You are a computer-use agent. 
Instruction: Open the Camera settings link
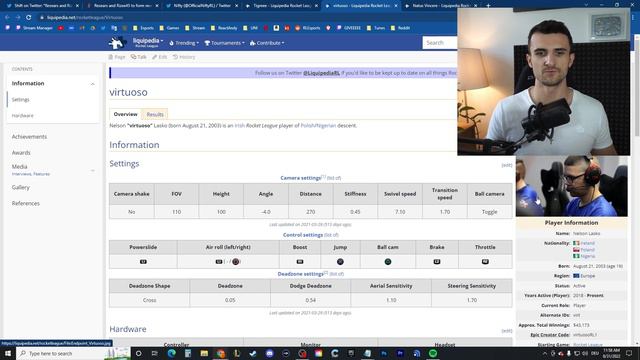300,178
